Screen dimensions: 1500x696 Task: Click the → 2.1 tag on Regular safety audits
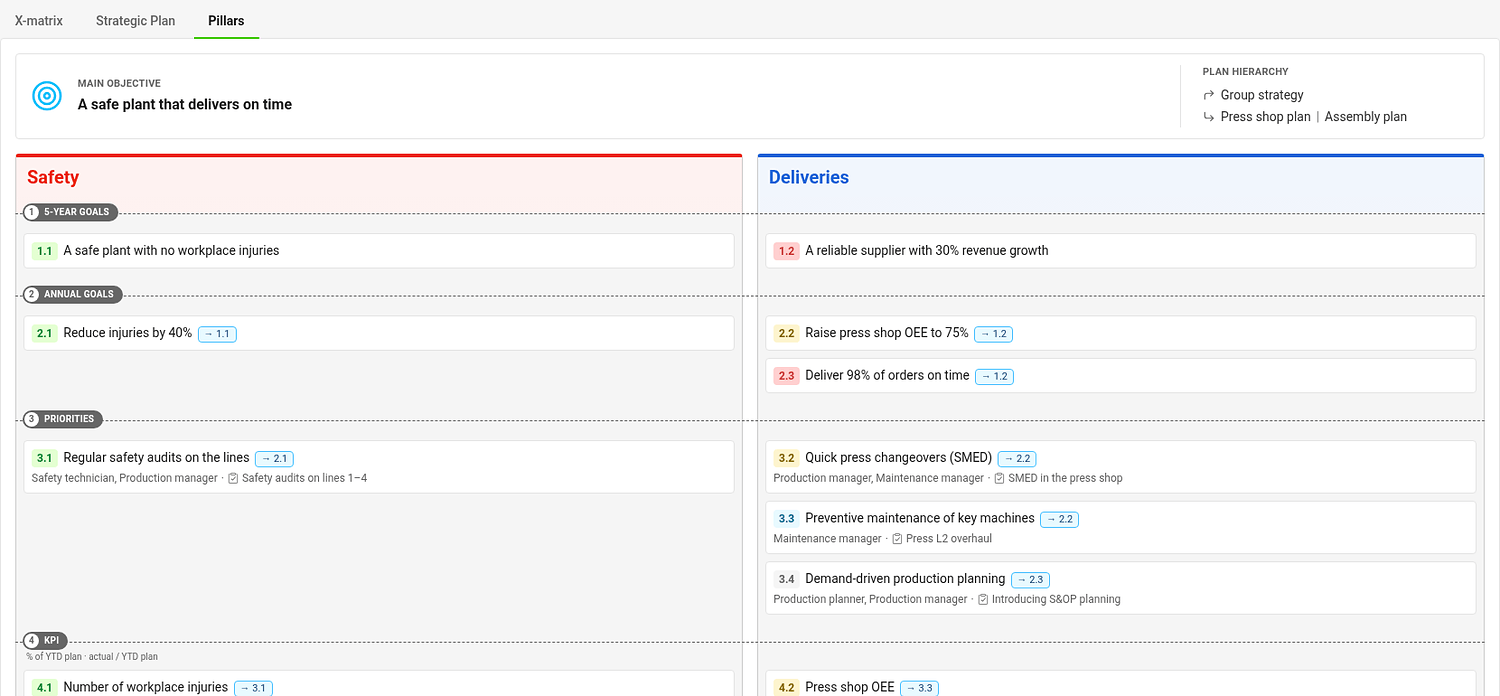pyautogui.click(x=274, y=459)
